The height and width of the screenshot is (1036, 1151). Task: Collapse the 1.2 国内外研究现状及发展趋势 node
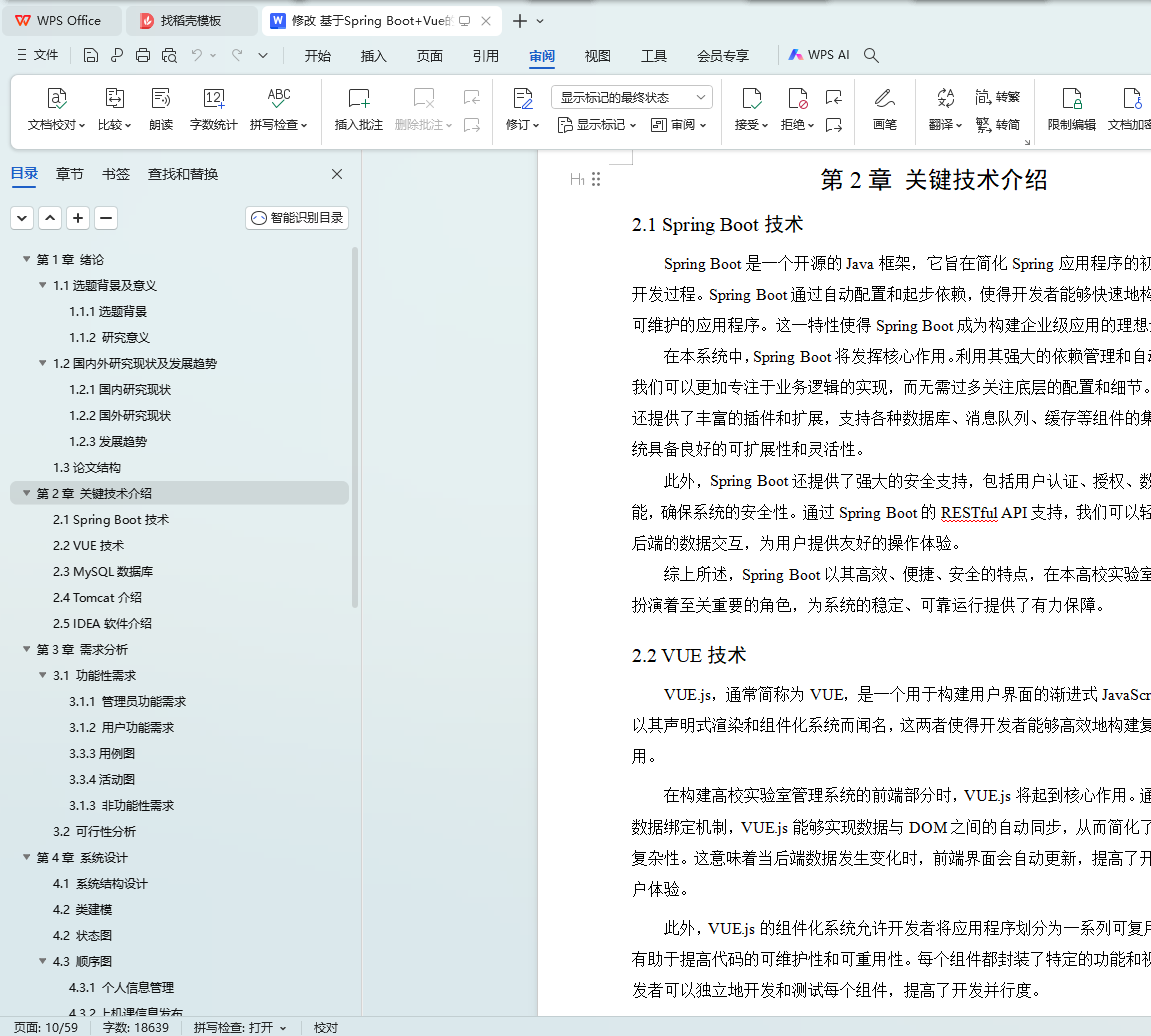(x=43, y=363)
